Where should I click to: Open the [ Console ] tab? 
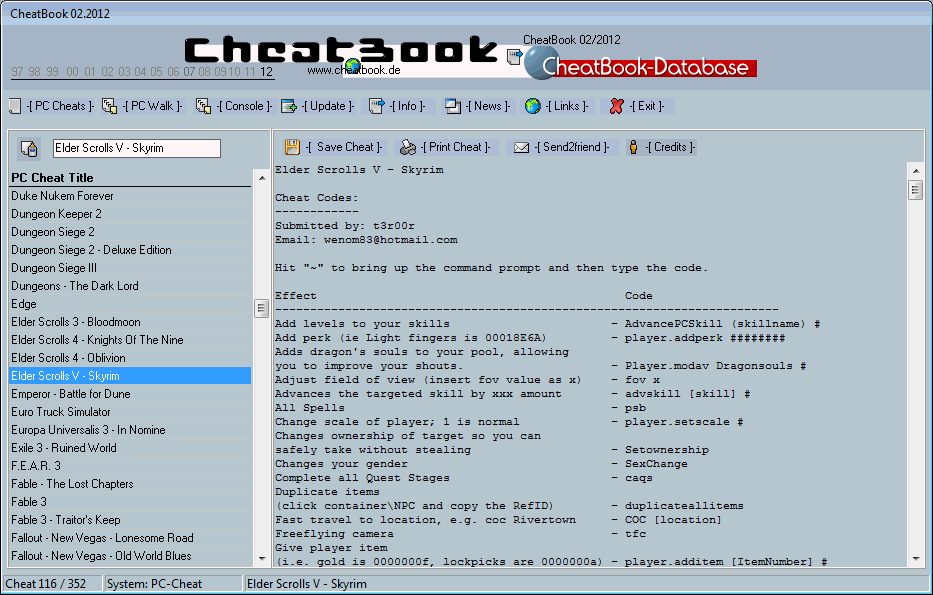(244, 107)
